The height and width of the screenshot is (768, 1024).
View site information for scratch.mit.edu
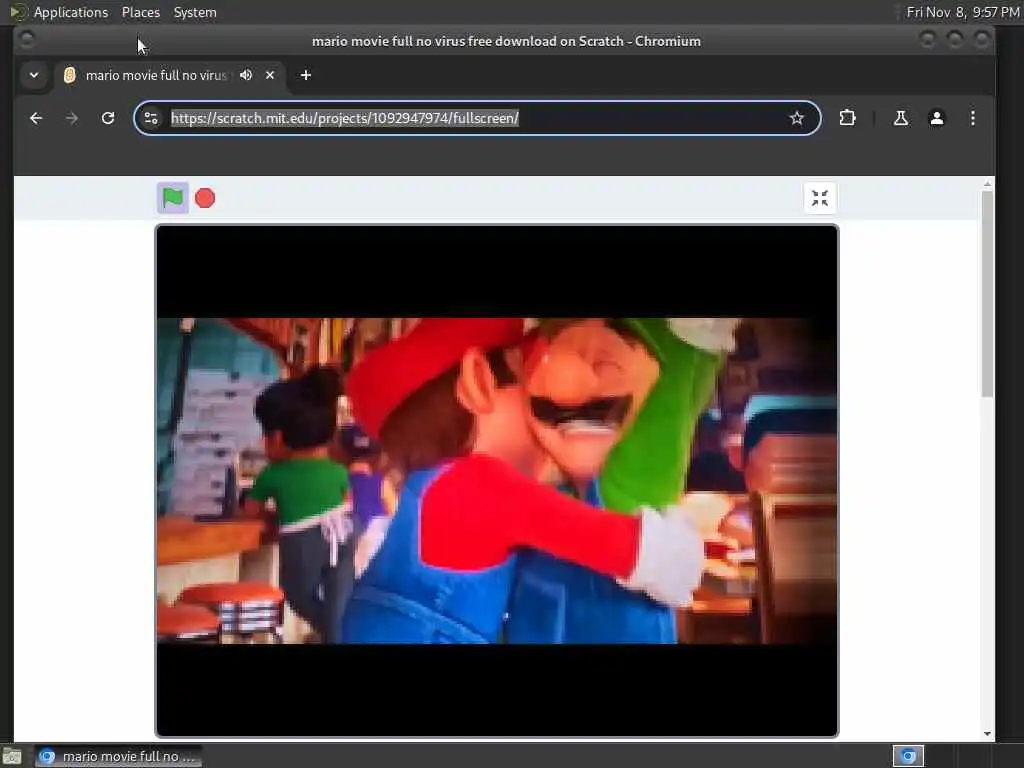pyautogui.click(x=151, y=118)
